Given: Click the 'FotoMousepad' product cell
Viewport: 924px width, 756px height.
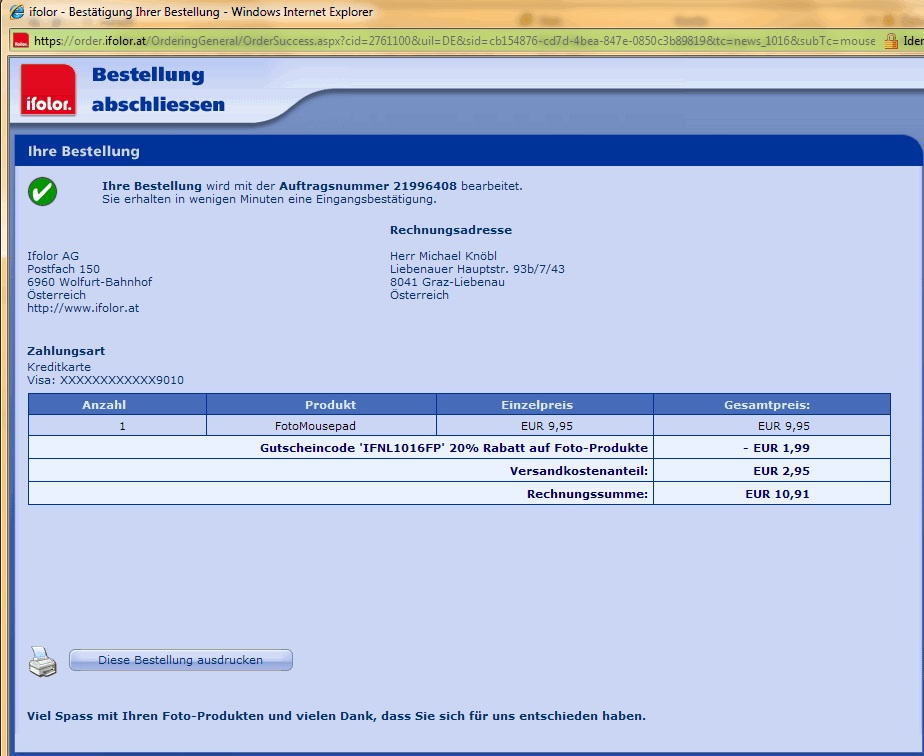Looking at the screenshot, I should [322, 425].
